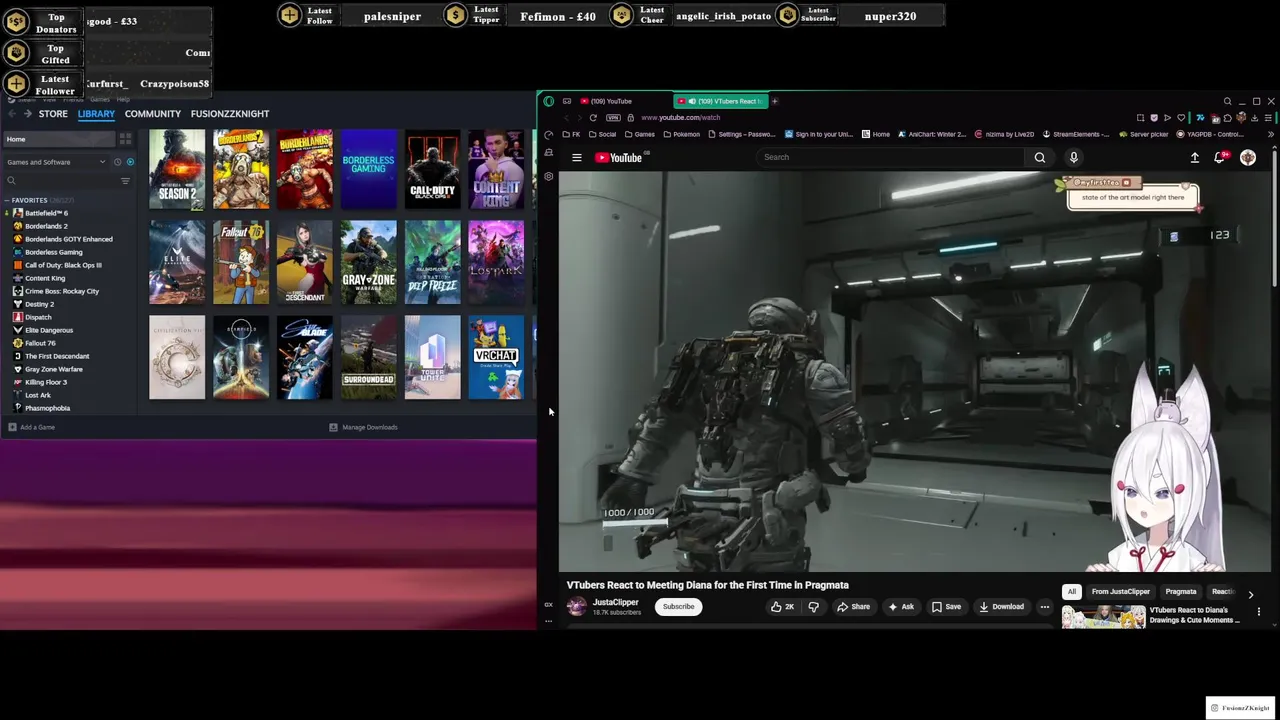Open Manage Downloads in Steam
1280x720 pixels.
point(364,427)
